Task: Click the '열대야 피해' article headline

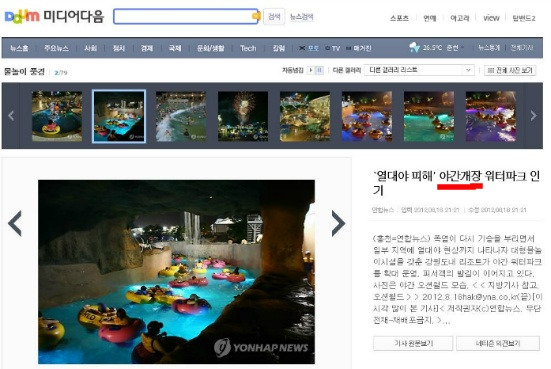Action: (x=456, y=183)
